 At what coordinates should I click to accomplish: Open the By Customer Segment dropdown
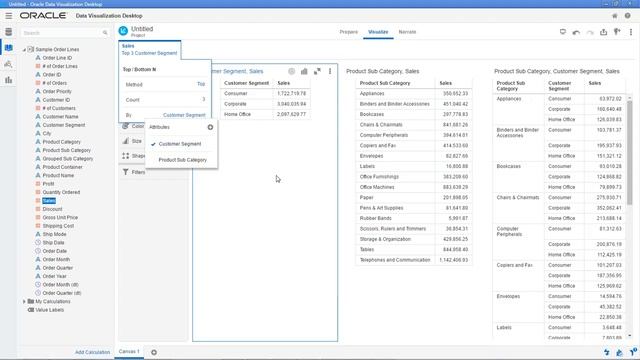pos(184,115)
